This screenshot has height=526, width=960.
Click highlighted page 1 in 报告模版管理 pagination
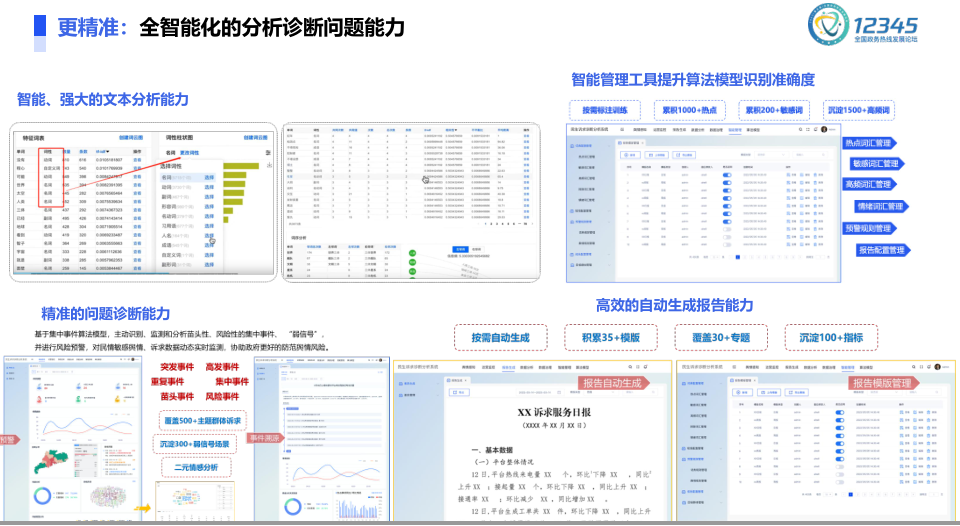(x=850, y=494)
